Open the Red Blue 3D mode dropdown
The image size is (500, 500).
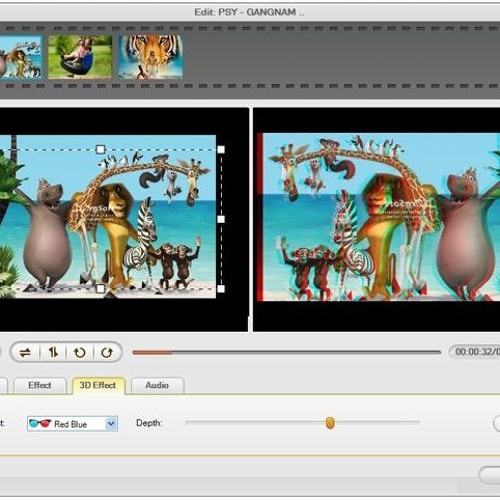pyautogui.click(x=72, y=424)
